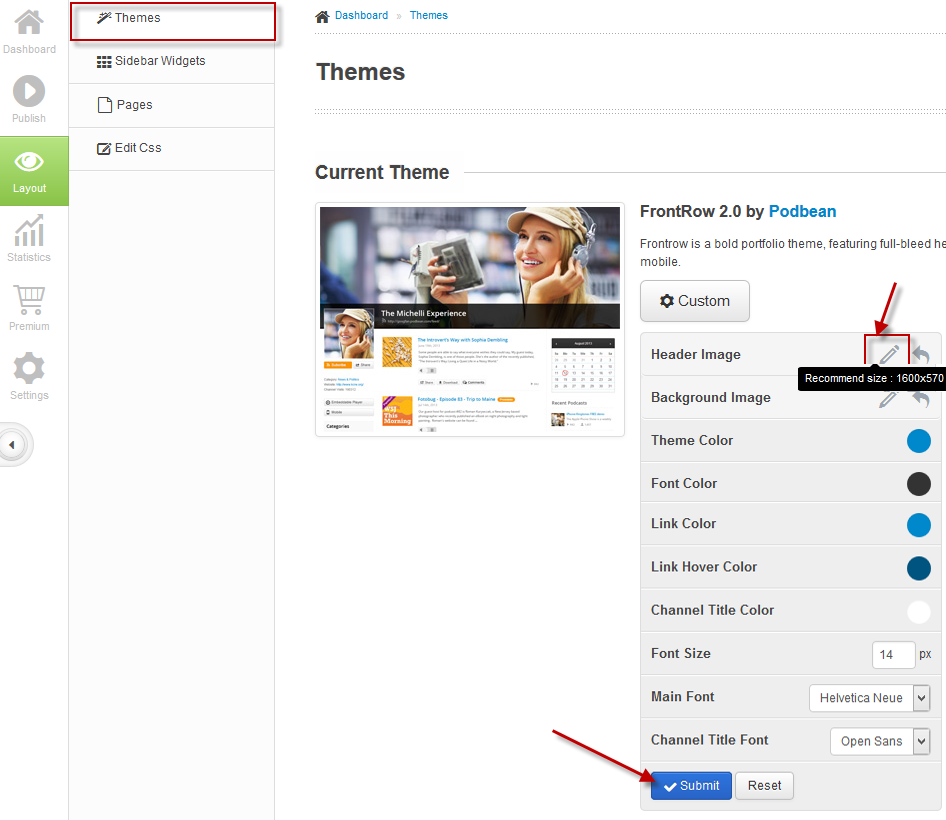Change the Link Color swatch
Screen dimensions: 946x820
(918, 524)
